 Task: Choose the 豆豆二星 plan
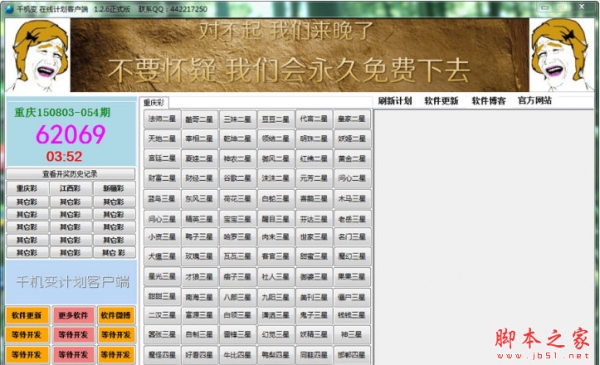coord(276,119)
